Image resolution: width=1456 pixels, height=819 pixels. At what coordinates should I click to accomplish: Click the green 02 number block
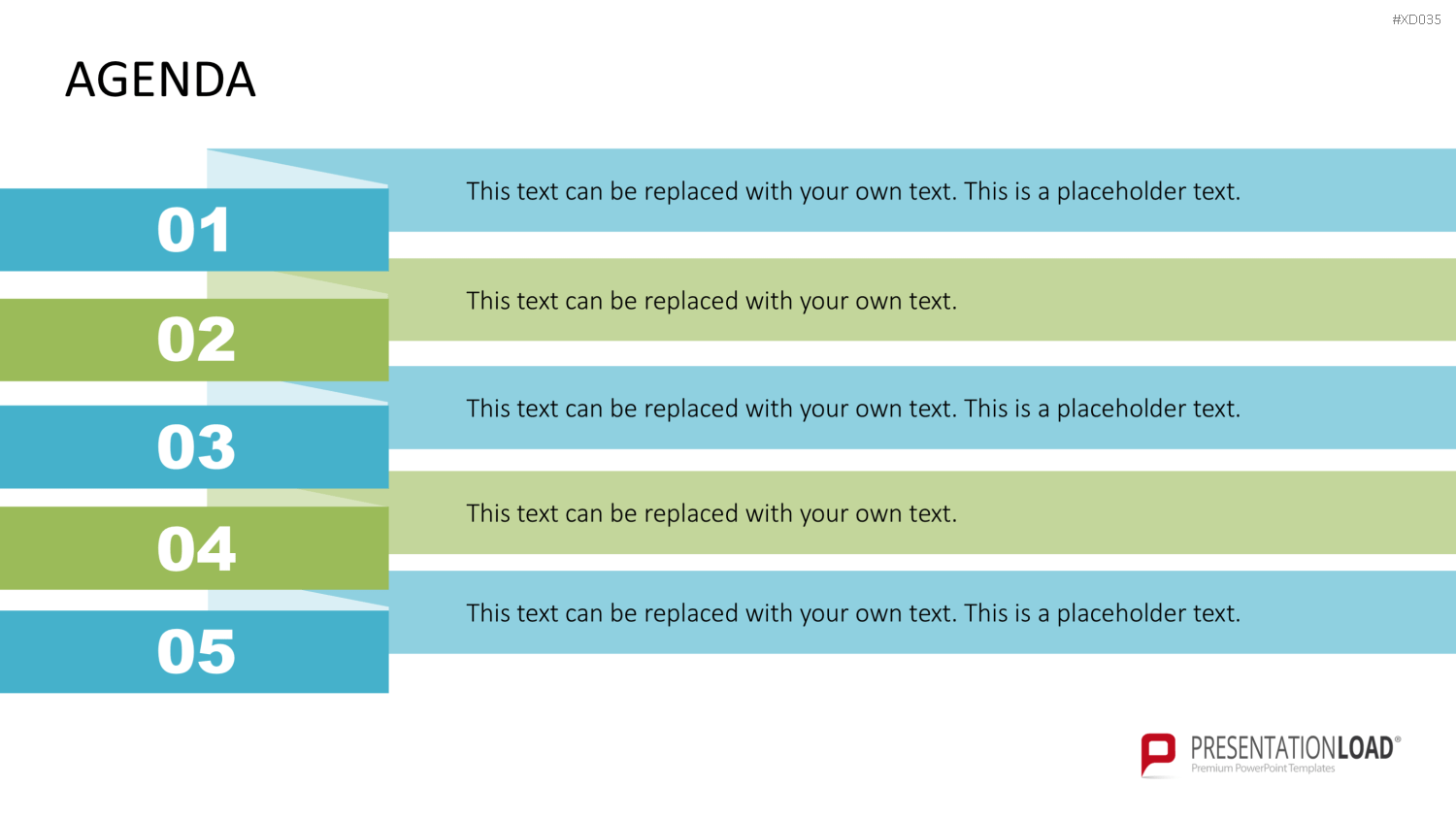coord(194,340)
